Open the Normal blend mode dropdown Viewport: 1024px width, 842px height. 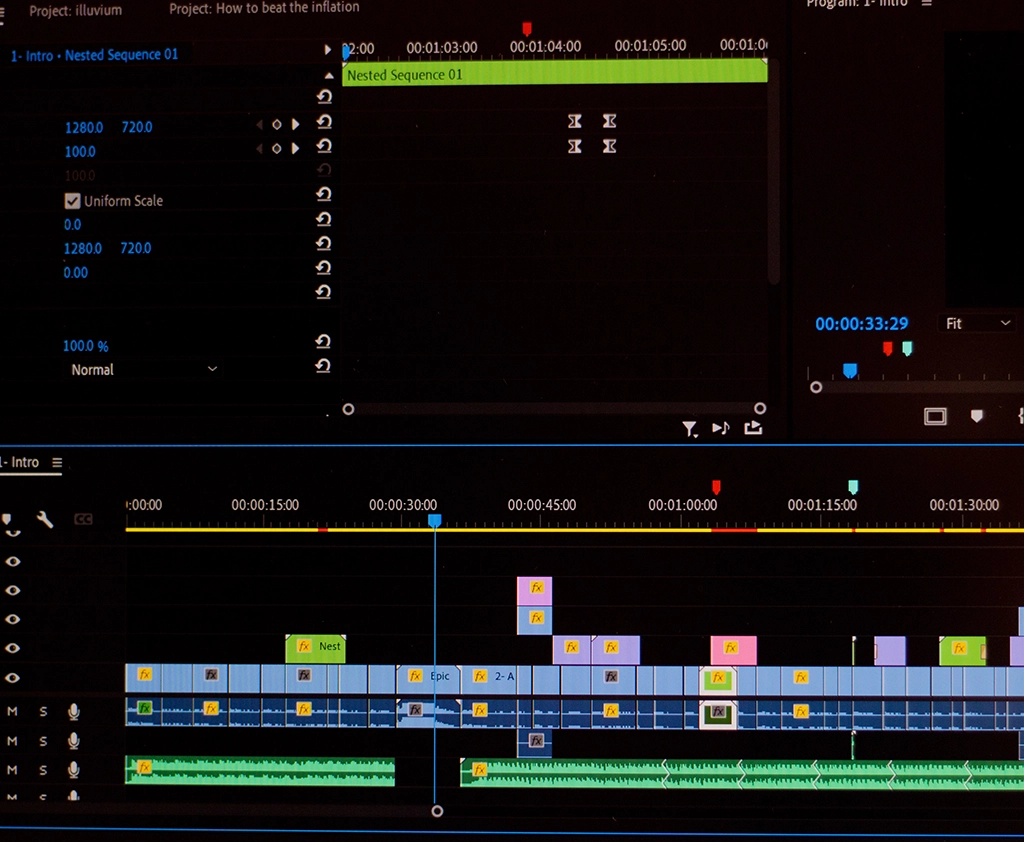pyautogui.click(x=142, y=370)
